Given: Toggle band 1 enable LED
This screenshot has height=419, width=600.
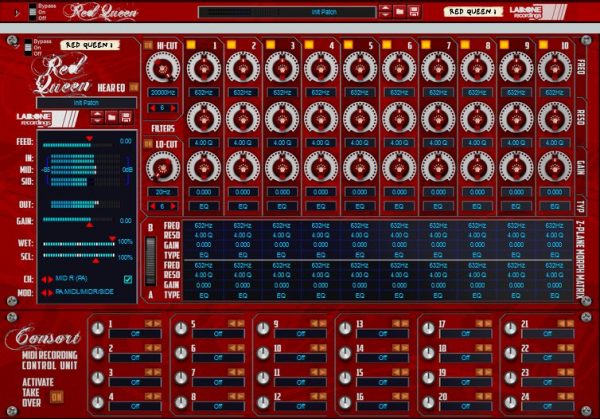Looking at the screenshot, I should point(190,46).
